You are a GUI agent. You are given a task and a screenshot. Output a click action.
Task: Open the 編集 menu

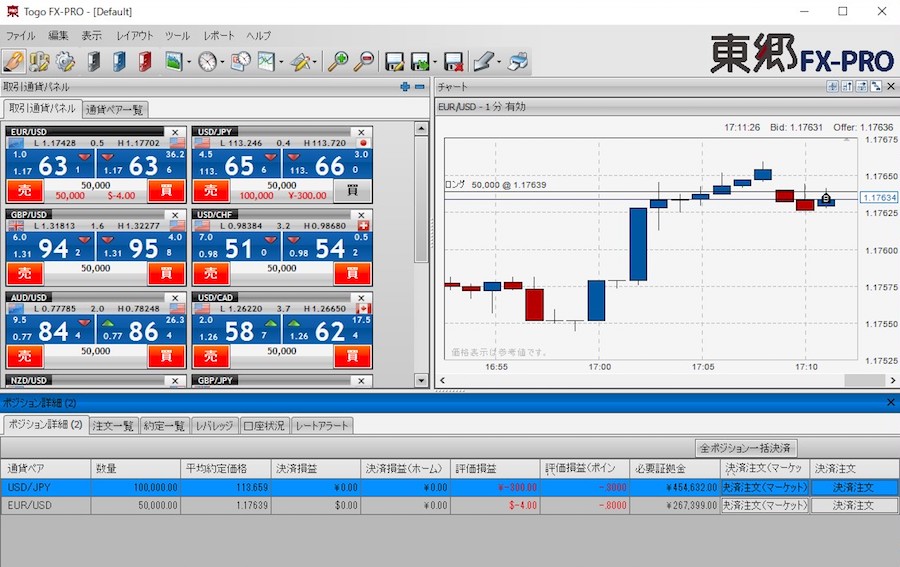tap(58, 36)
